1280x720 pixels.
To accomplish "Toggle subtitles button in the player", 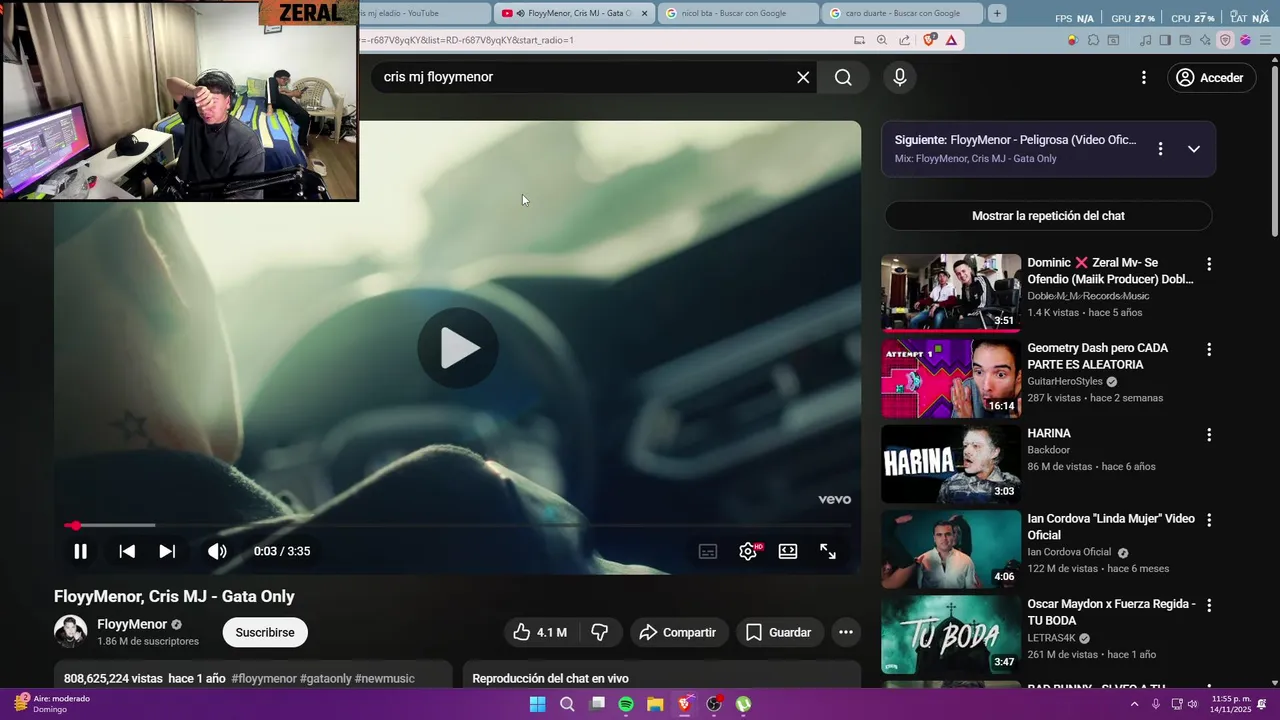I will click(708, 551).
